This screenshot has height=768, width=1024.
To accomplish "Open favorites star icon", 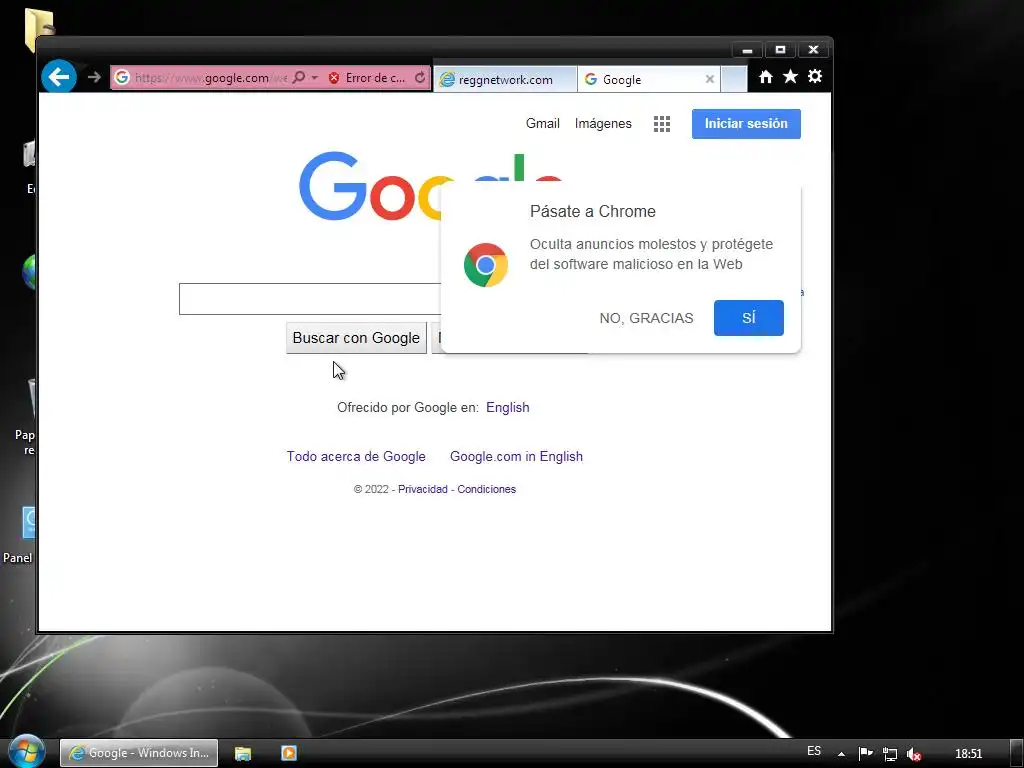I will (790, 77).
